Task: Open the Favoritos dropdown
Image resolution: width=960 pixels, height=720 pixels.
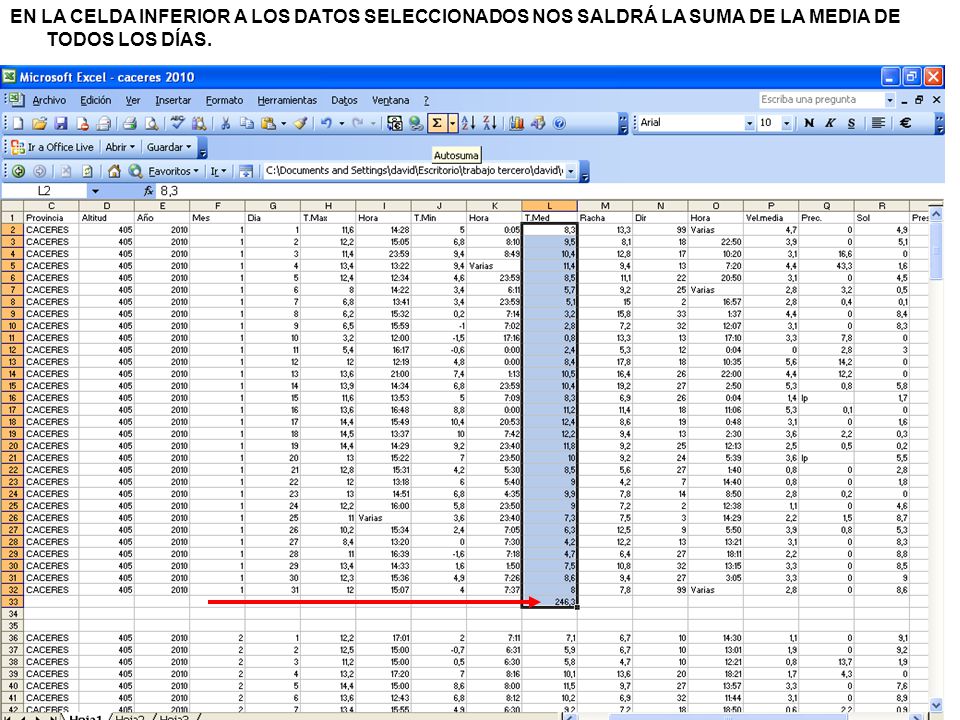Action: [173, 171]
